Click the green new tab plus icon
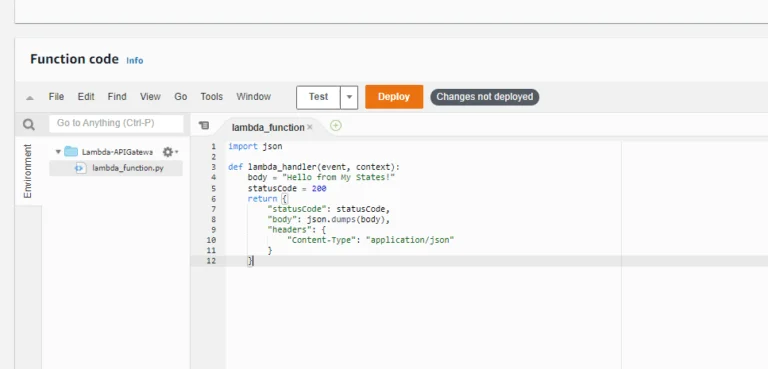 (336, 126)
